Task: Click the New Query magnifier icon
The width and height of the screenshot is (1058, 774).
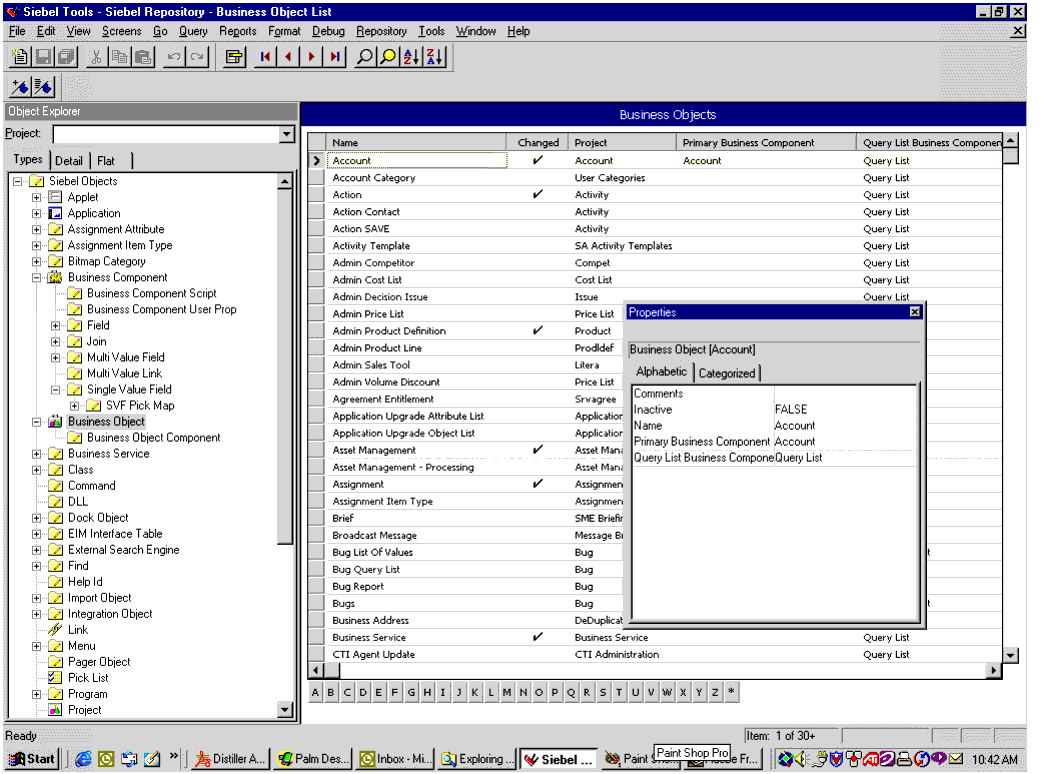Action: pyautogui.click(x=364, y=57)
